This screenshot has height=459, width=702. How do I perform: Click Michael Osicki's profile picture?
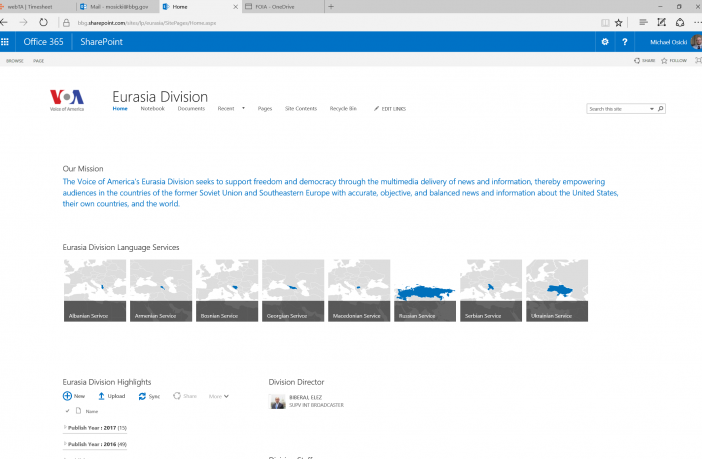696,42
